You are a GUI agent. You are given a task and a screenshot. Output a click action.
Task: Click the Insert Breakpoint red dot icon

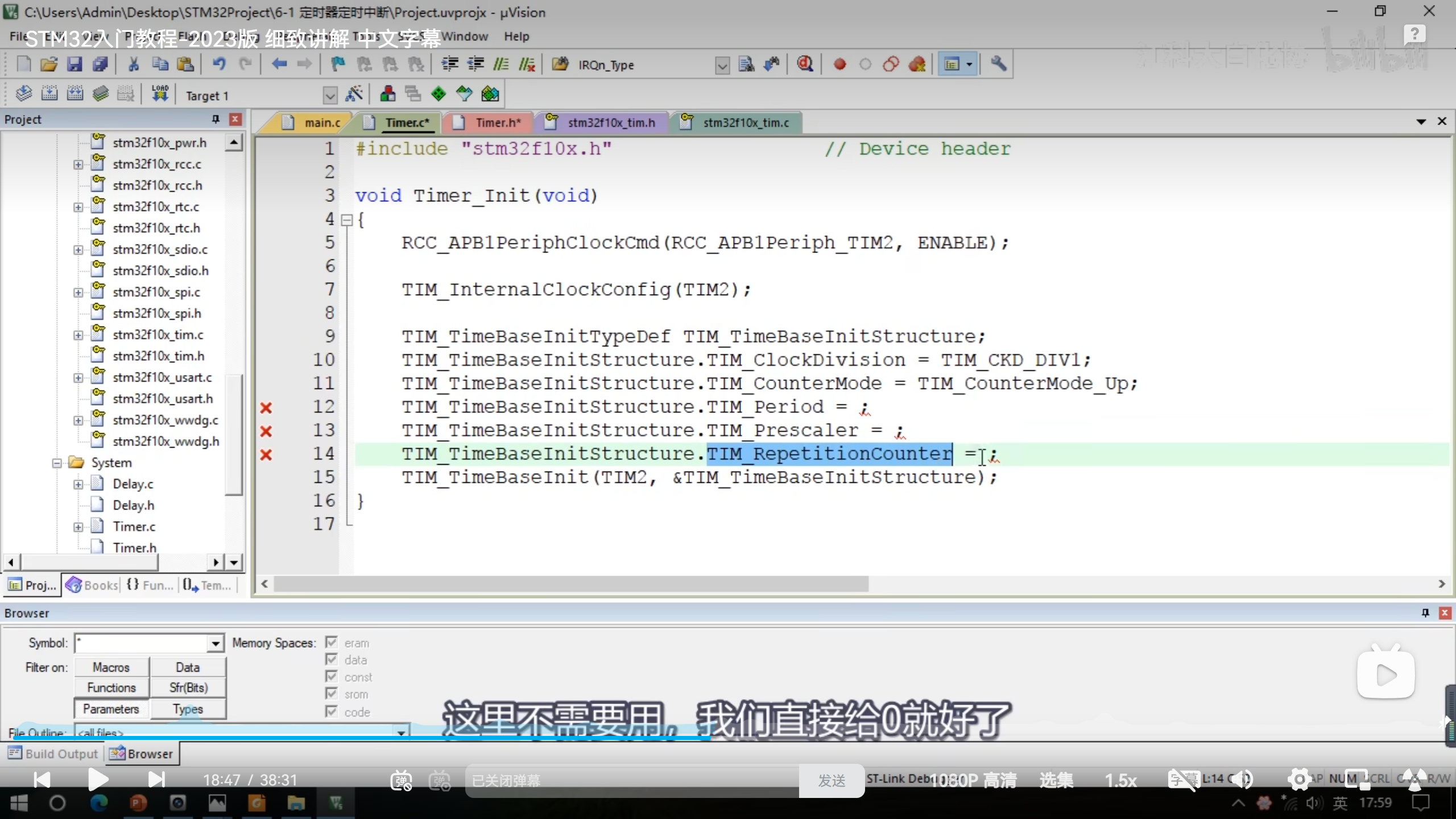coord(839,64)
